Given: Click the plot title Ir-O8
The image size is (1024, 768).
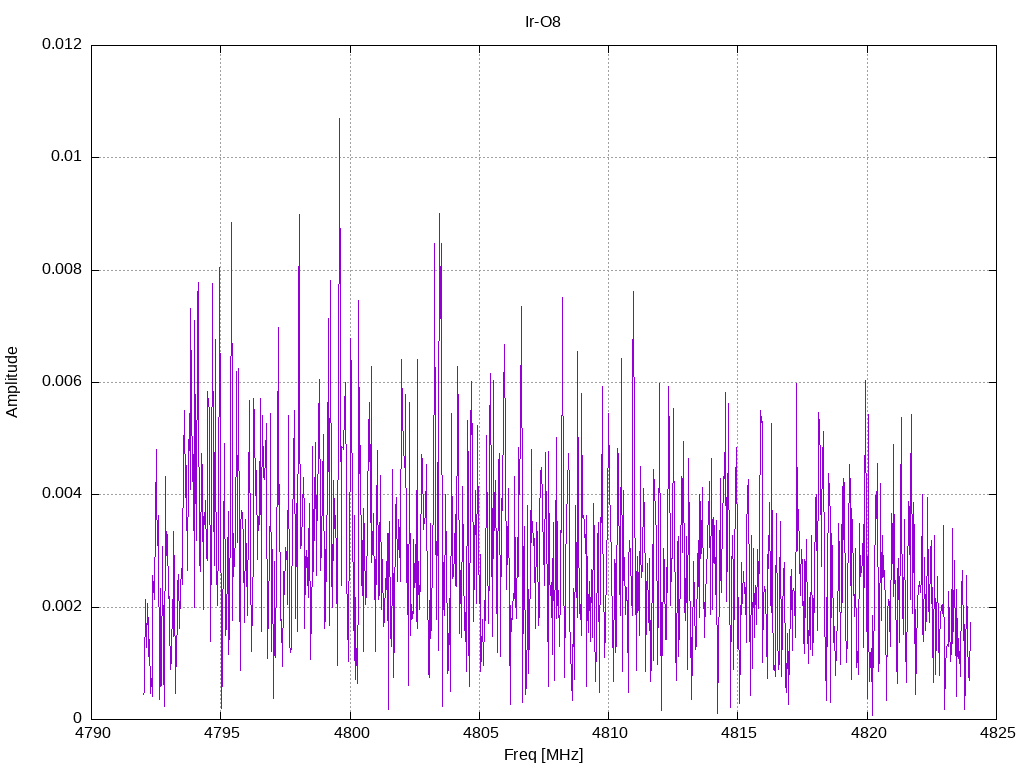Looking at the screenshot, I should [543, 22].
